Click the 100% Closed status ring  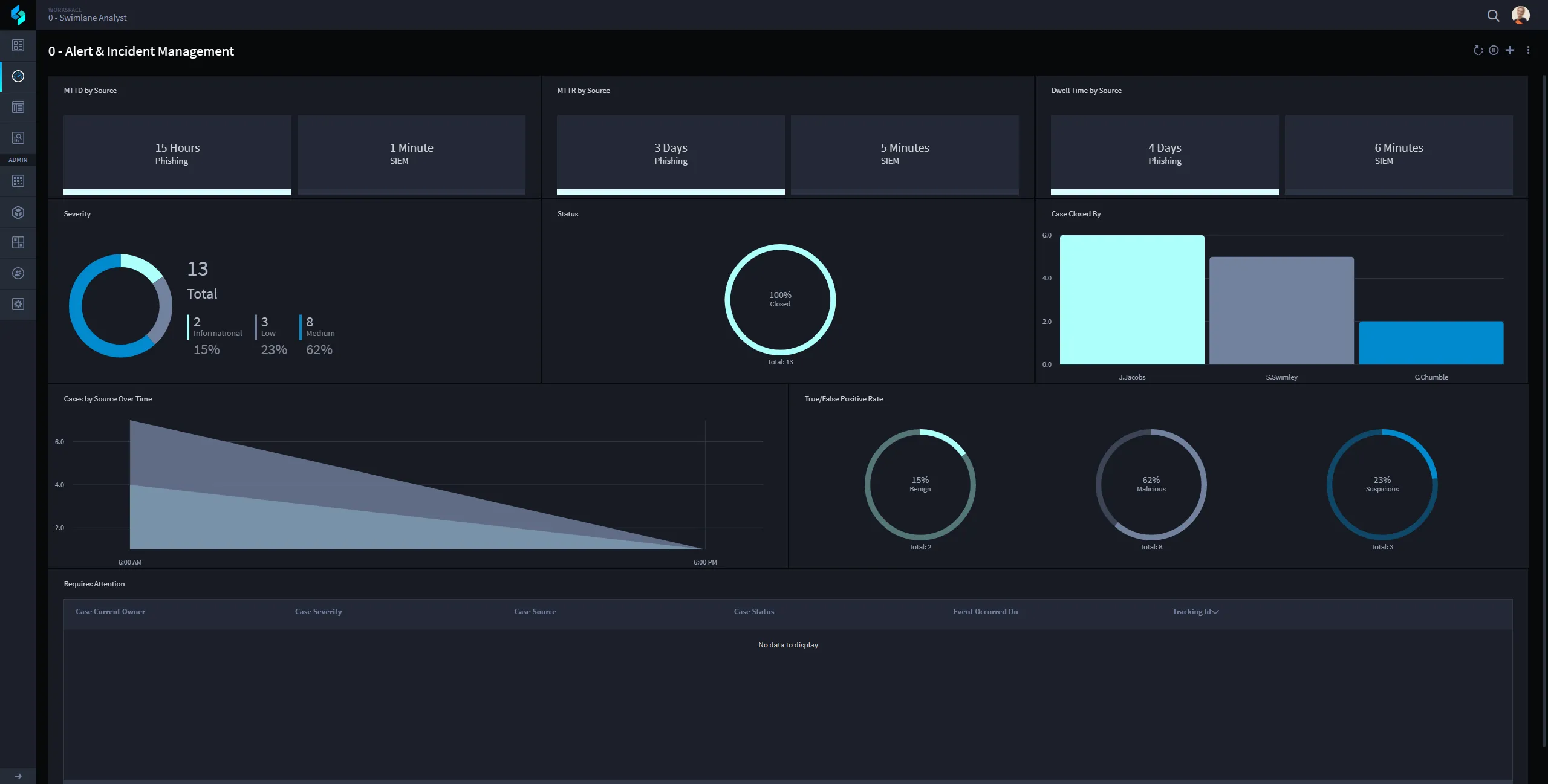pyautogui.click(x=780, y=300)
